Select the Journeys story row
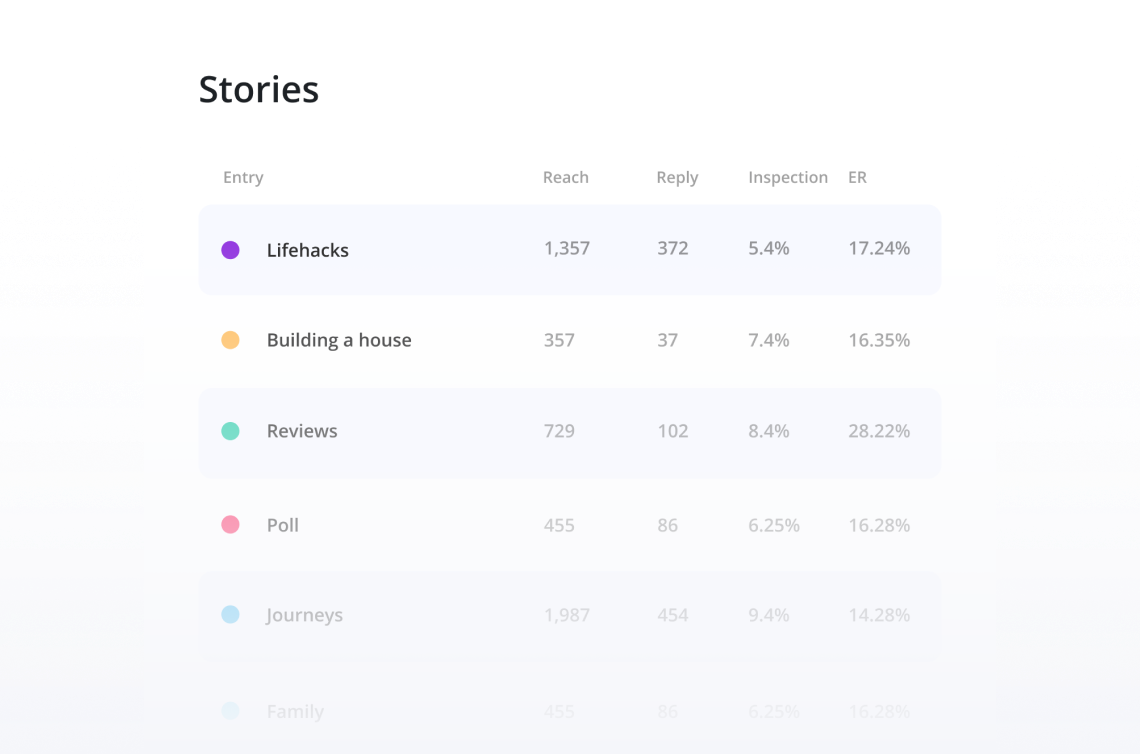 [x=570, y=614]
